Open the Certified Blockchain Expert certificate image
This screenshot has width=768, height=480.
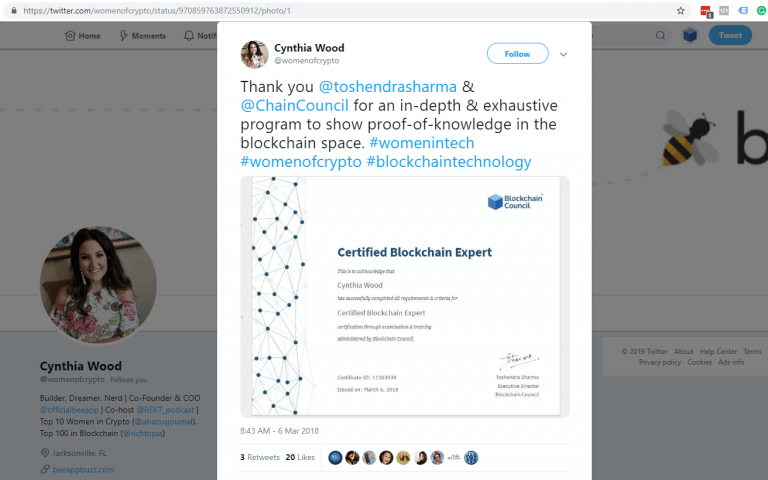(405, 296)
